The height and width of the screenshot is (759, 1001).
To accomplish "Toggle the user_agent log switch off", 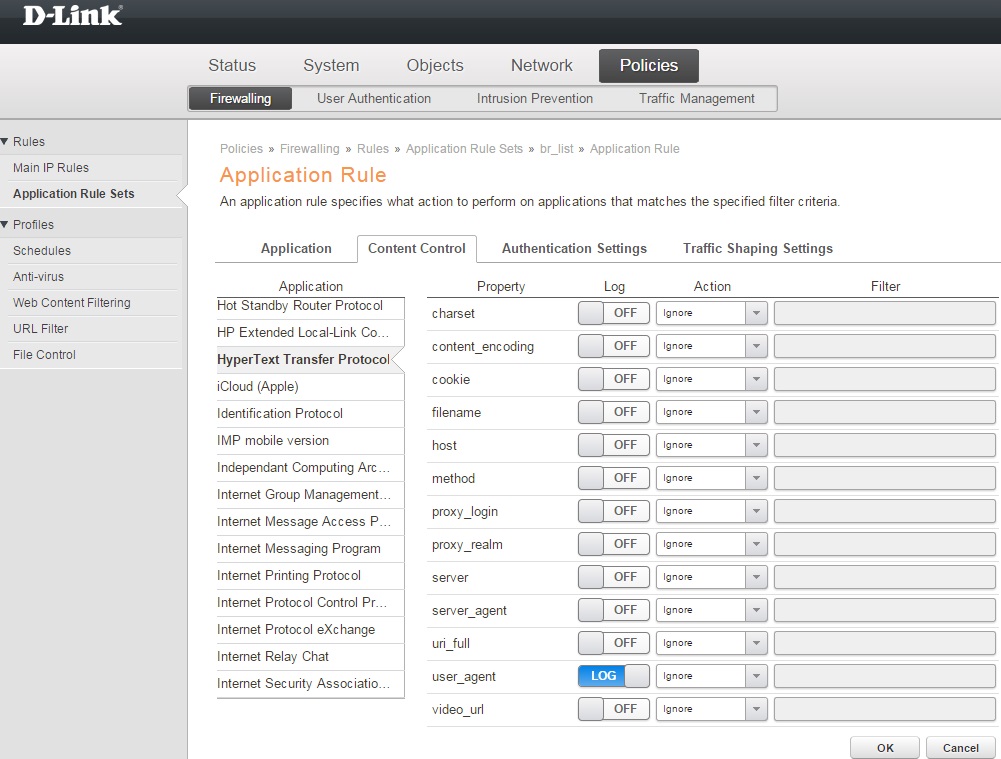I will (x=613, y=676).
